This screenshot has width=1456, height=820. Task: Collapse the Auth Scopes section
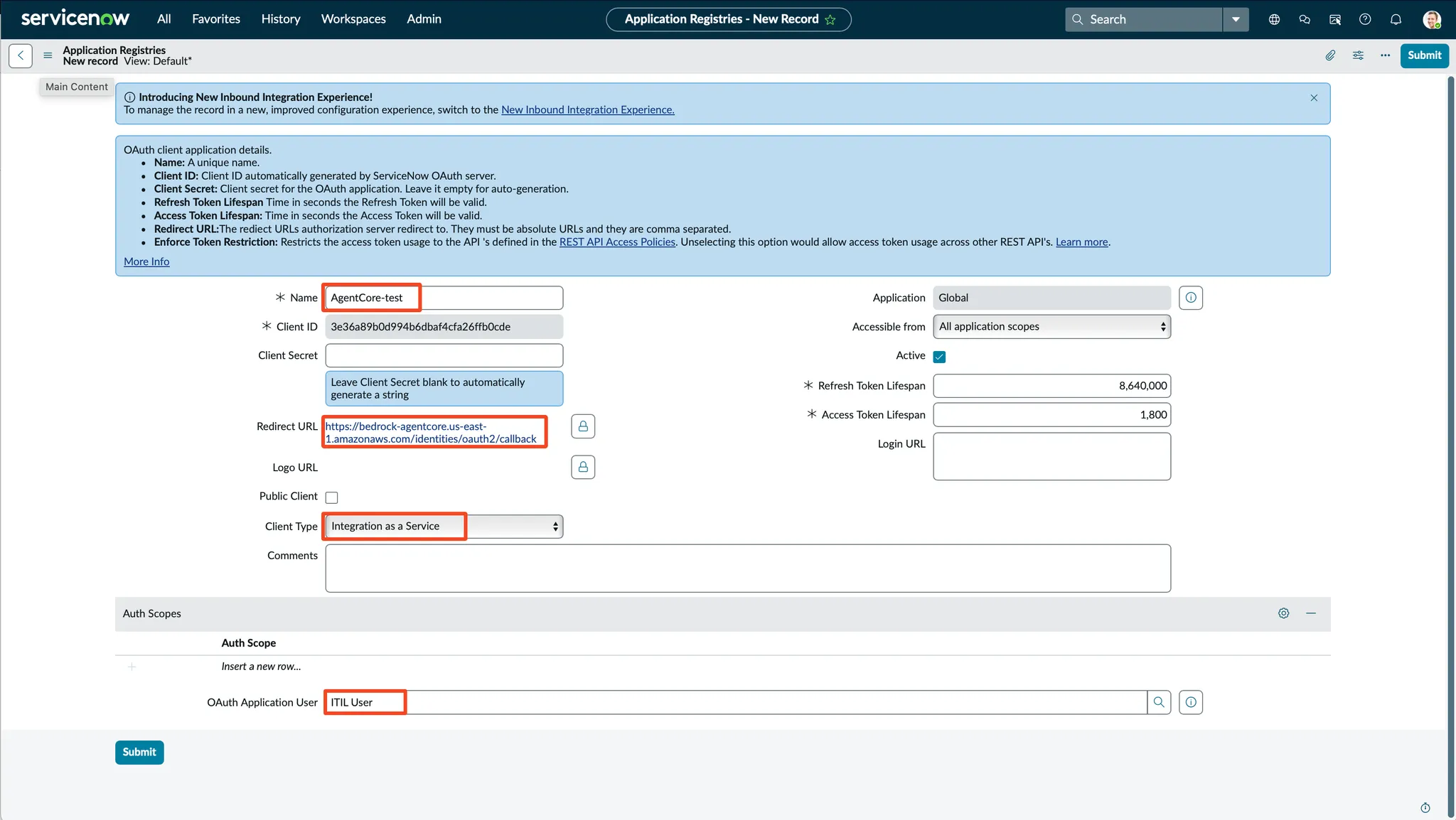pos(1311,613)
